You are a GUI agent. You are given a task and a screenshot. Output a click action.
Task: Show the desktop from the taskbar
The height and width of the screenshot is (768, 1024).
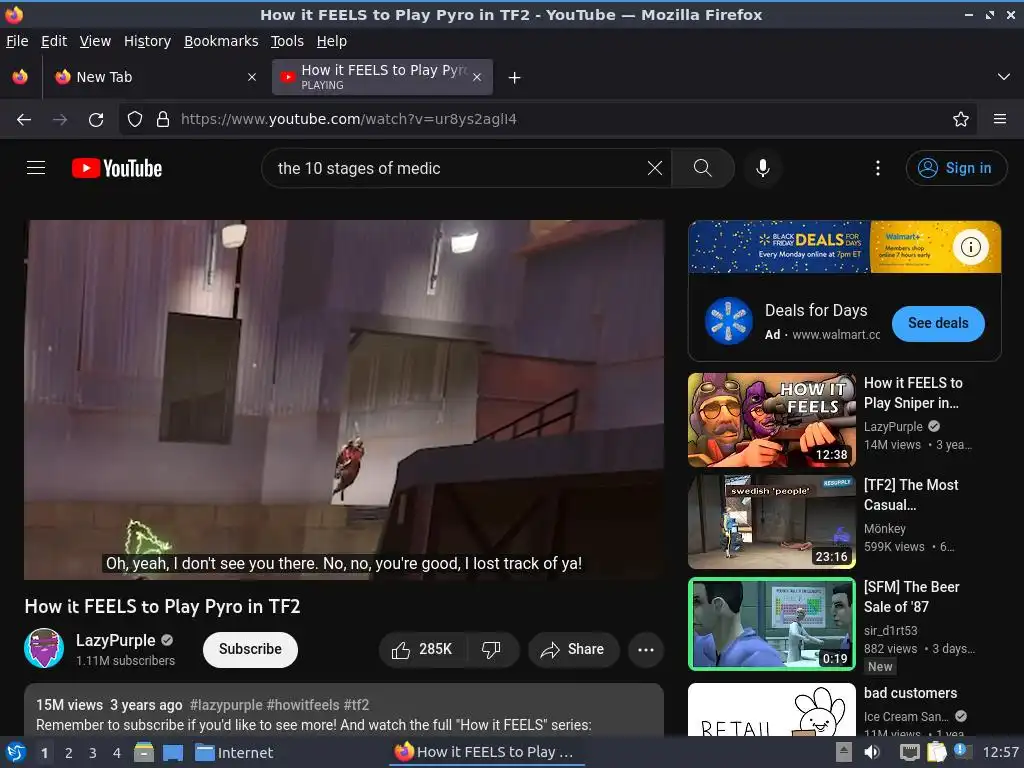point(173,752)
